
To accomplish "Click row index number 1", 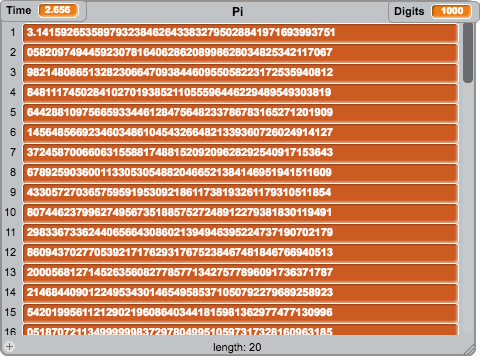I will (13, 32).
